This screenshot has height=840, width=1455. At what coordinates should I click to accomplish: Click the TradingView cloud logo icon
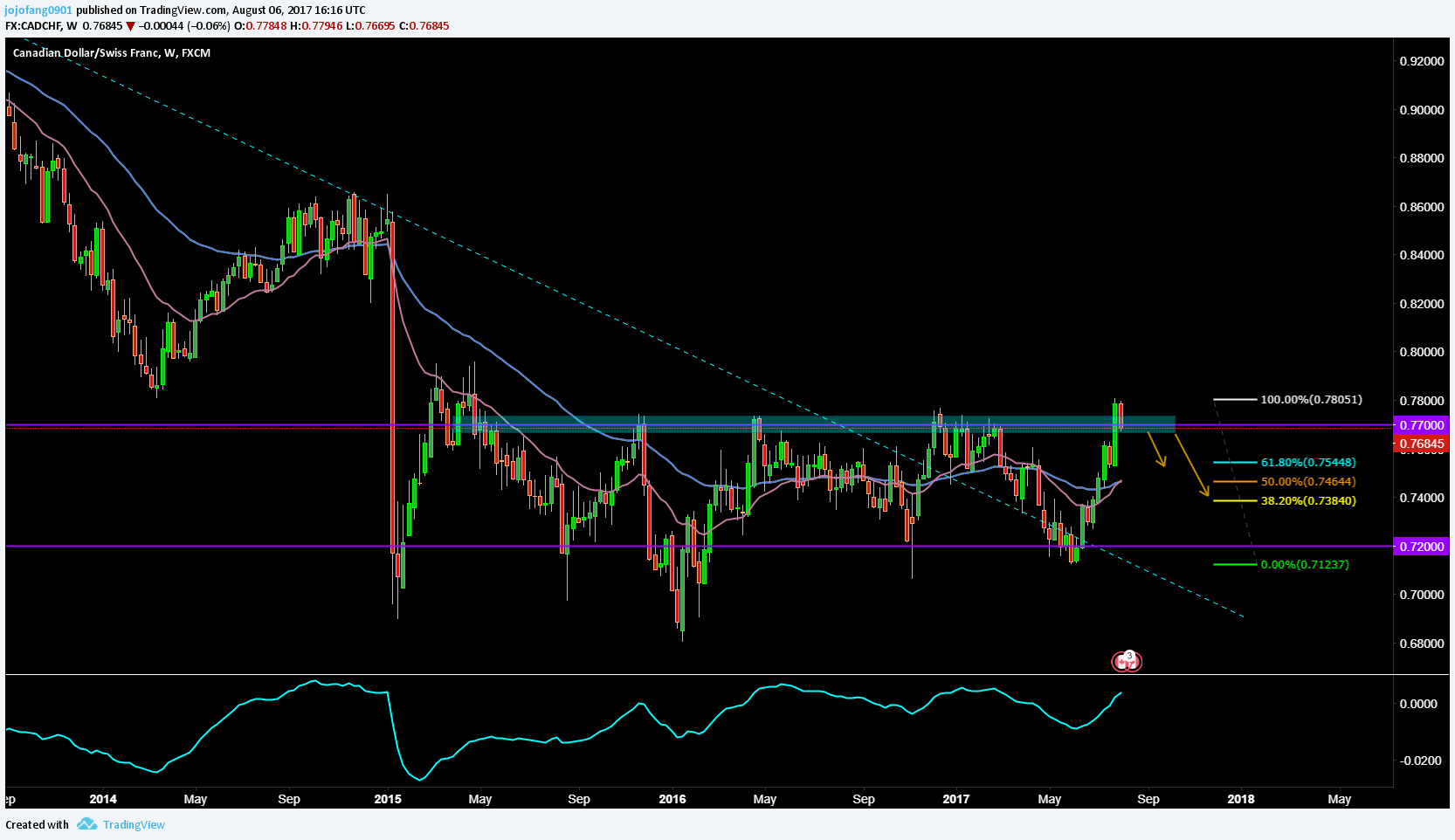pos(86,824)
